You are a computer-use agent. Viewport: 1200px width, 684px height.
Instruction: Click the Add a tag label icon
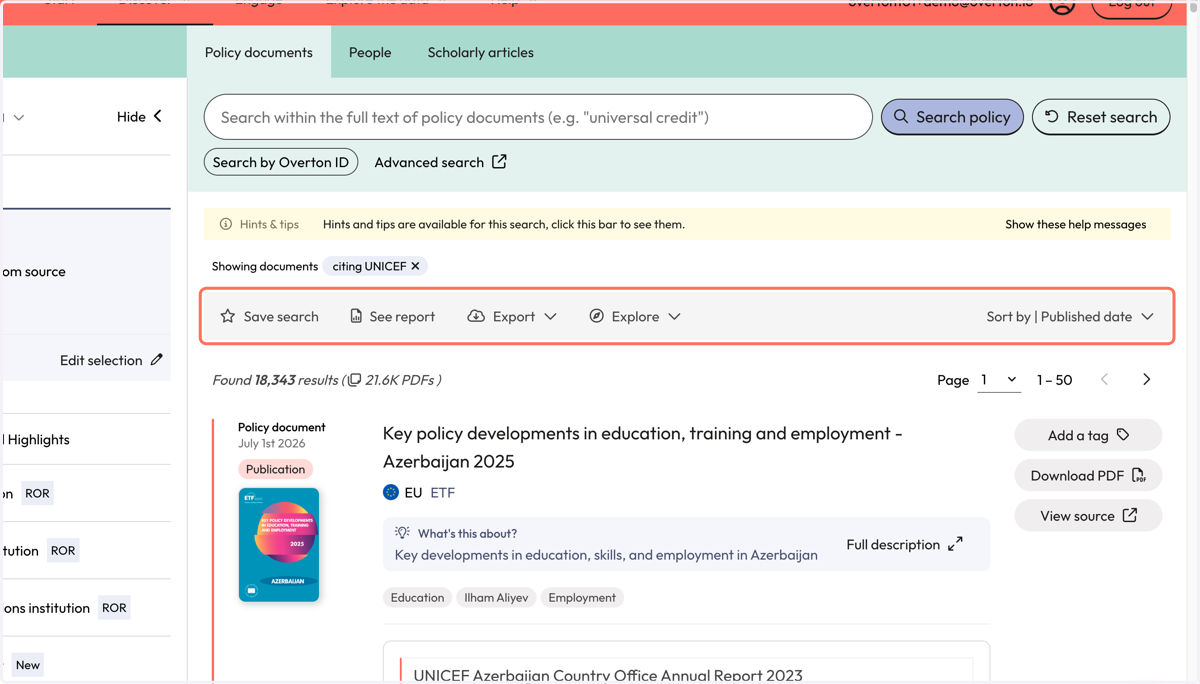point(1123,435)
